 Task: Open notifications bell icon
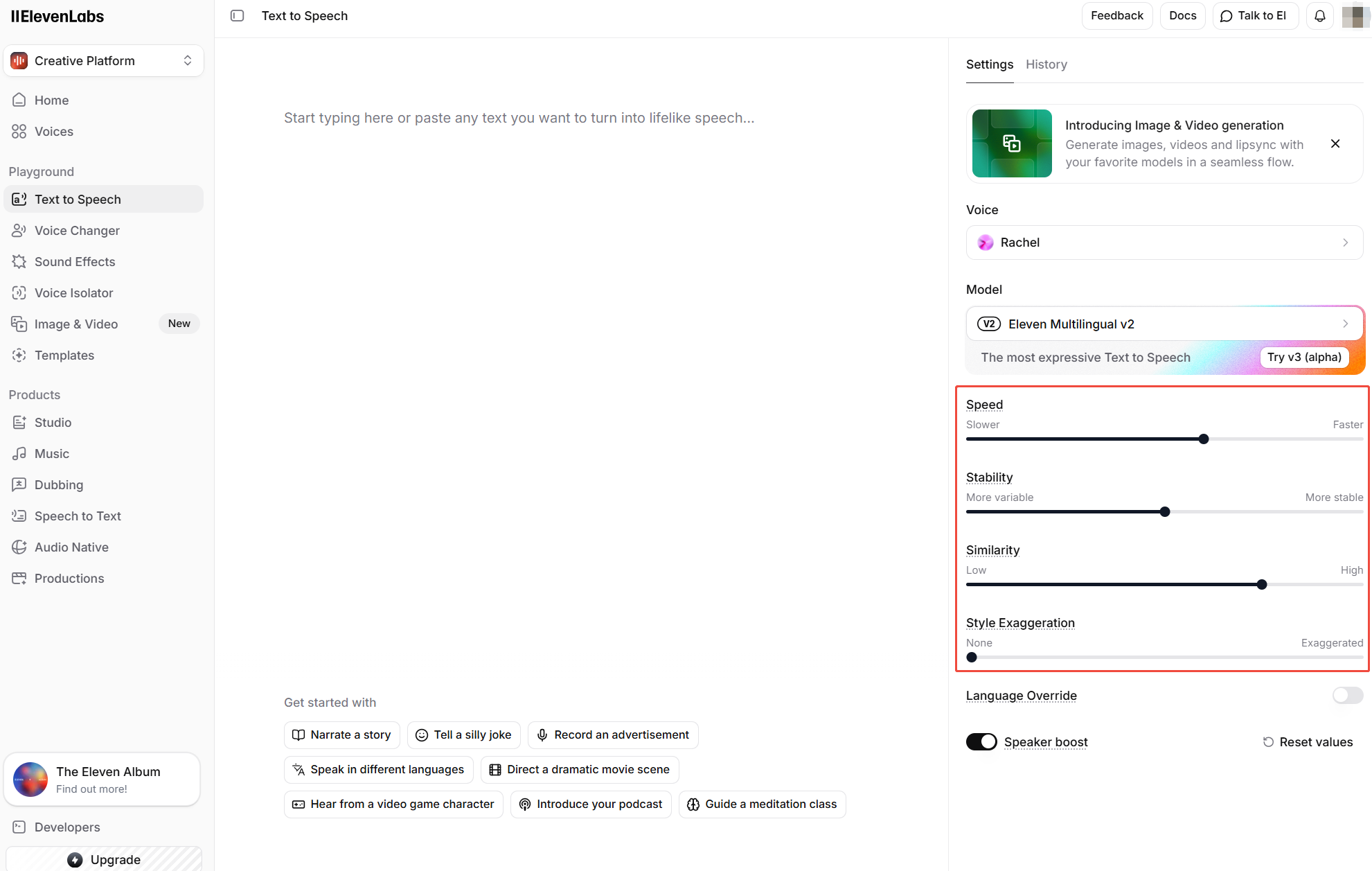click(1319, 16)
